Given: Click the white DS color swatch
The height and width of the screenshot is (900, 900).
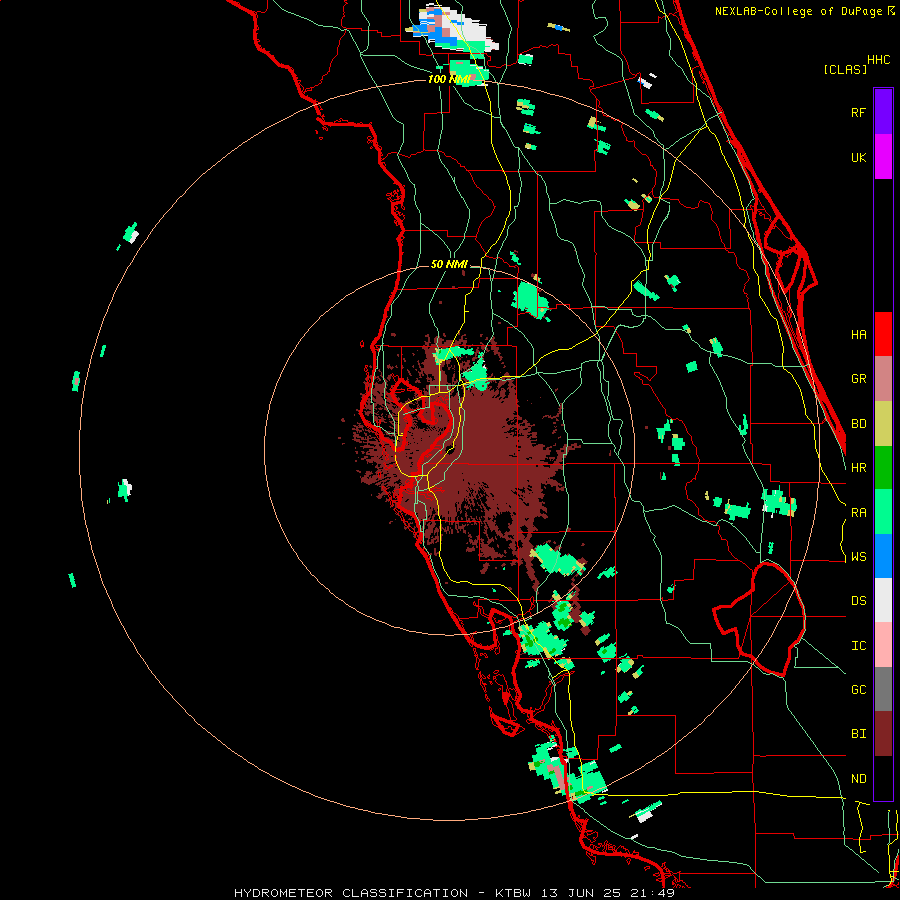Looking at the screenshot, I should [883, 600].
